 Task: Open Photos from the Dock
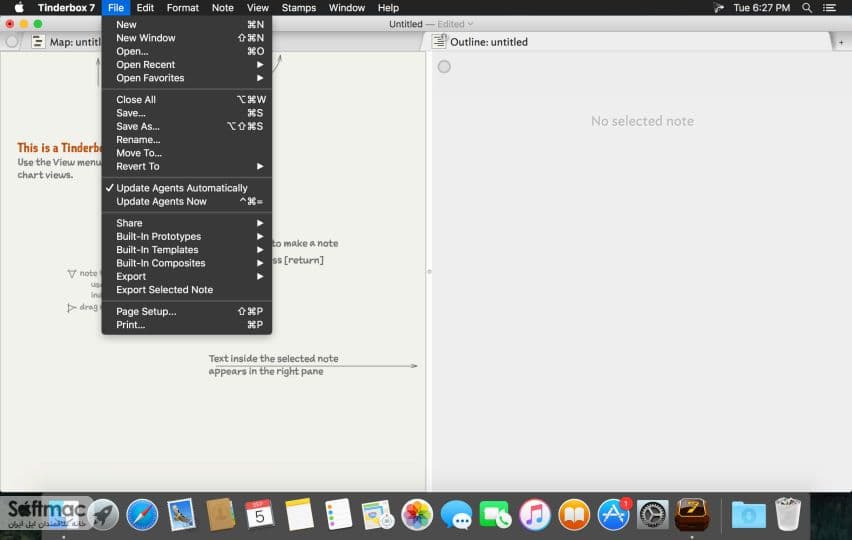tap(417, 514)
